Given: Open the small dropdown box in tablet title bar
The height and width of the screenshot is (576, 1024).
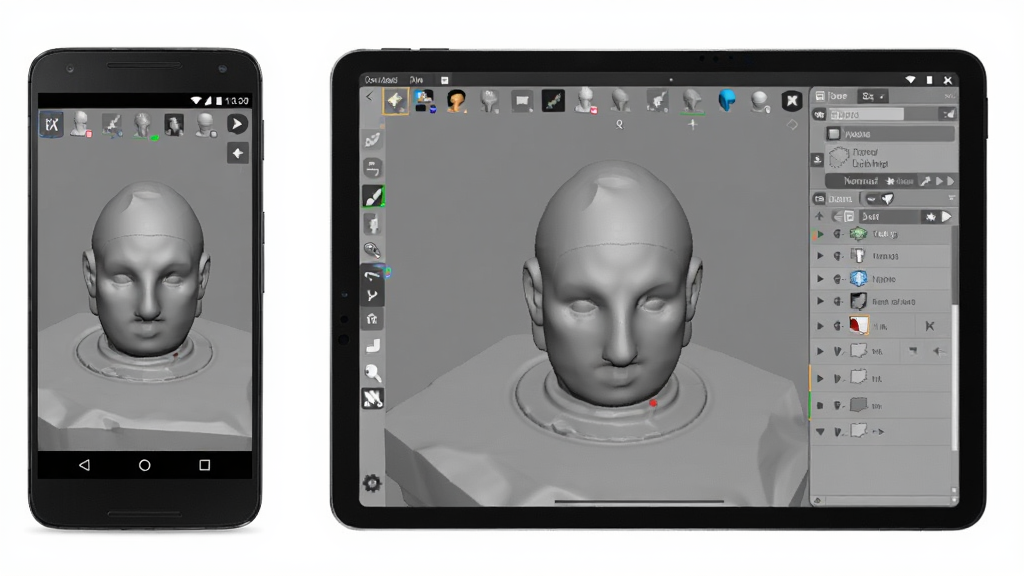Looking at the screenshot, I should coord(445,80).
